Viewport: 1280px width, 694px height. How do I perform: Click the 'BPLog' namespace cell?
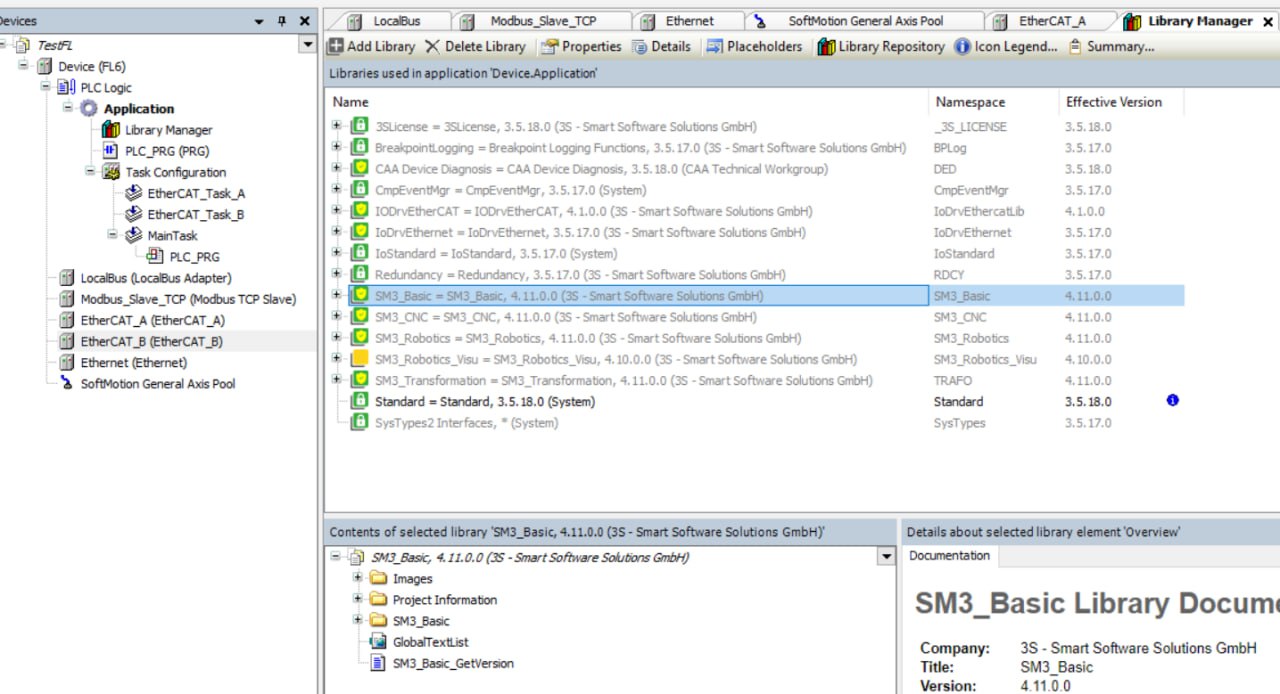click(x=950, y=148)
